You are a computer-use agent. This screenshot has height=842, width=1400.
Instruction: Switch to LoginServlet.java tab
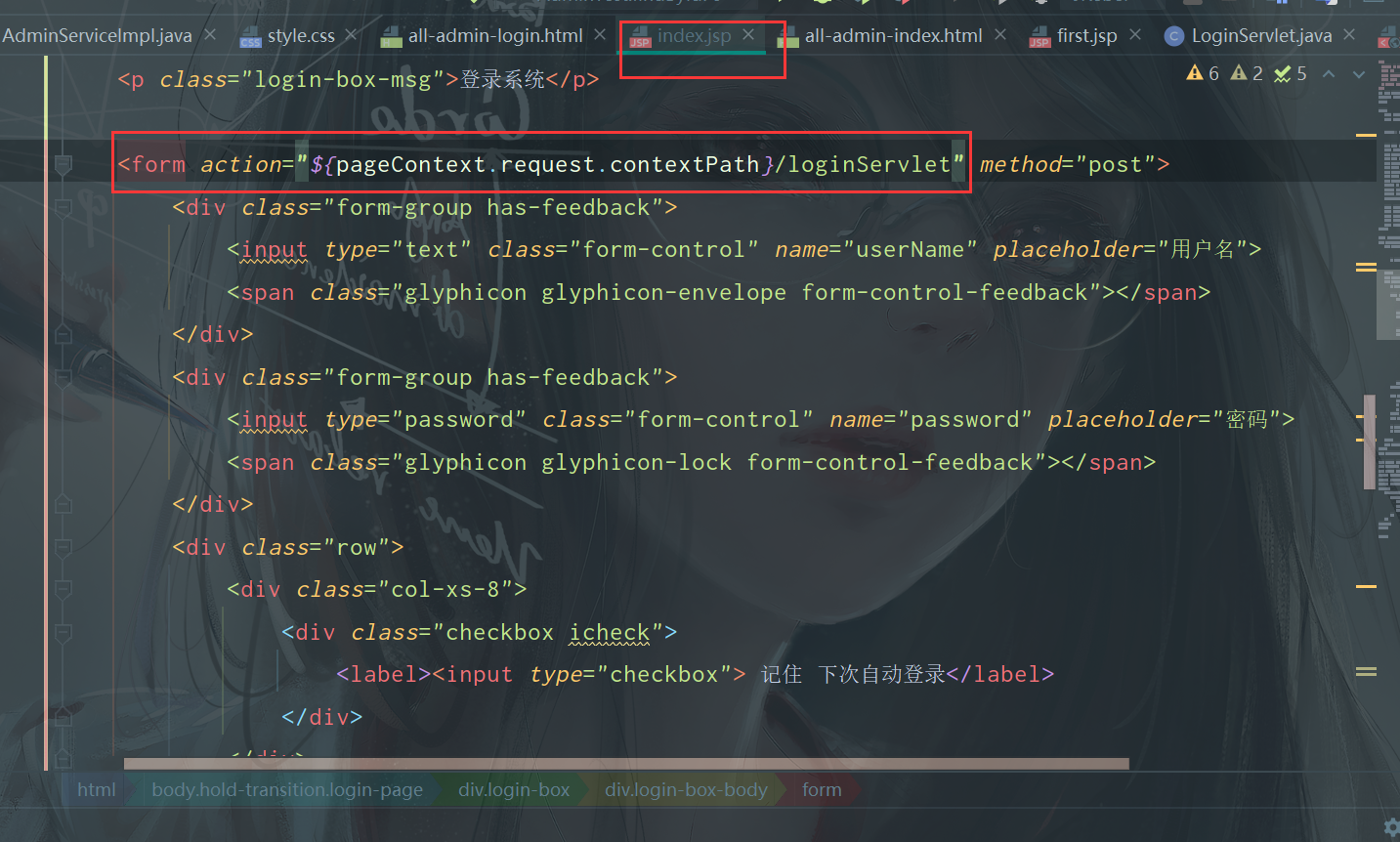pos(1249,36)
